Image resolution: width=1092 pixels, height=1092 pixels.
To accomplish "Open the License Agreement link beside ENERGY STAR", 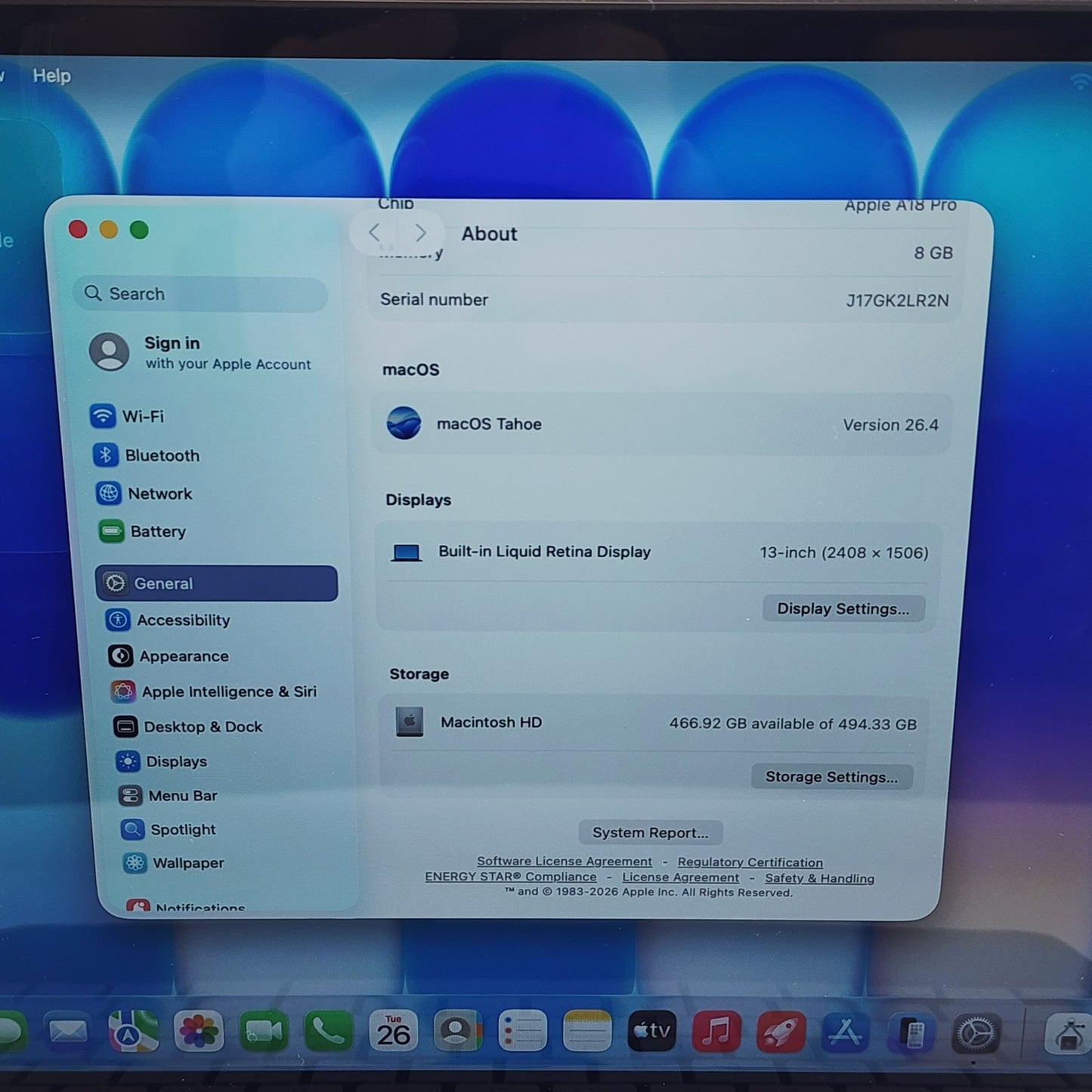I will tap(681, 877).
